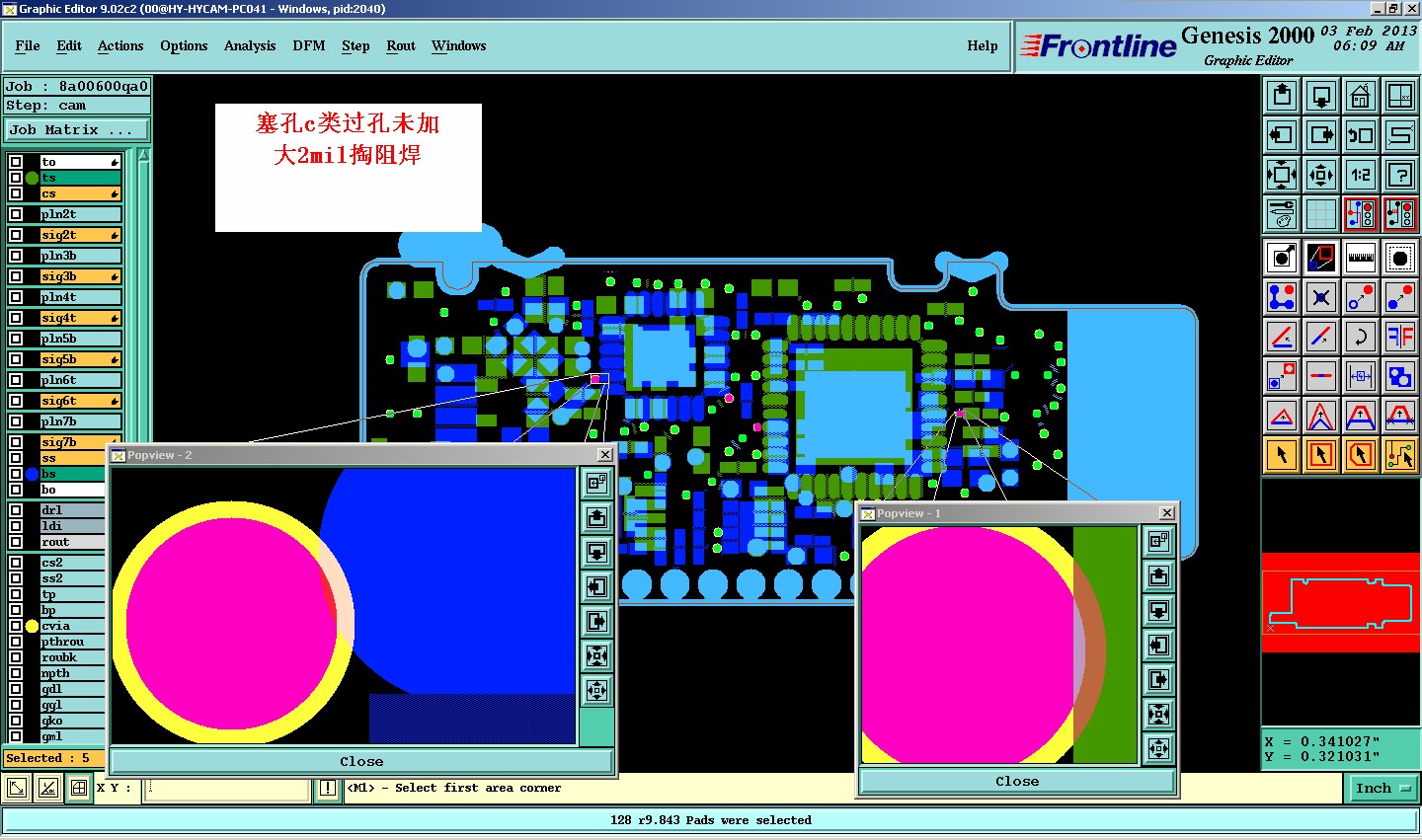This screenshot has height=840, width=1422.
Task: Click the 1:2 zoom scale icon
Action: [x=1361, y=175]
